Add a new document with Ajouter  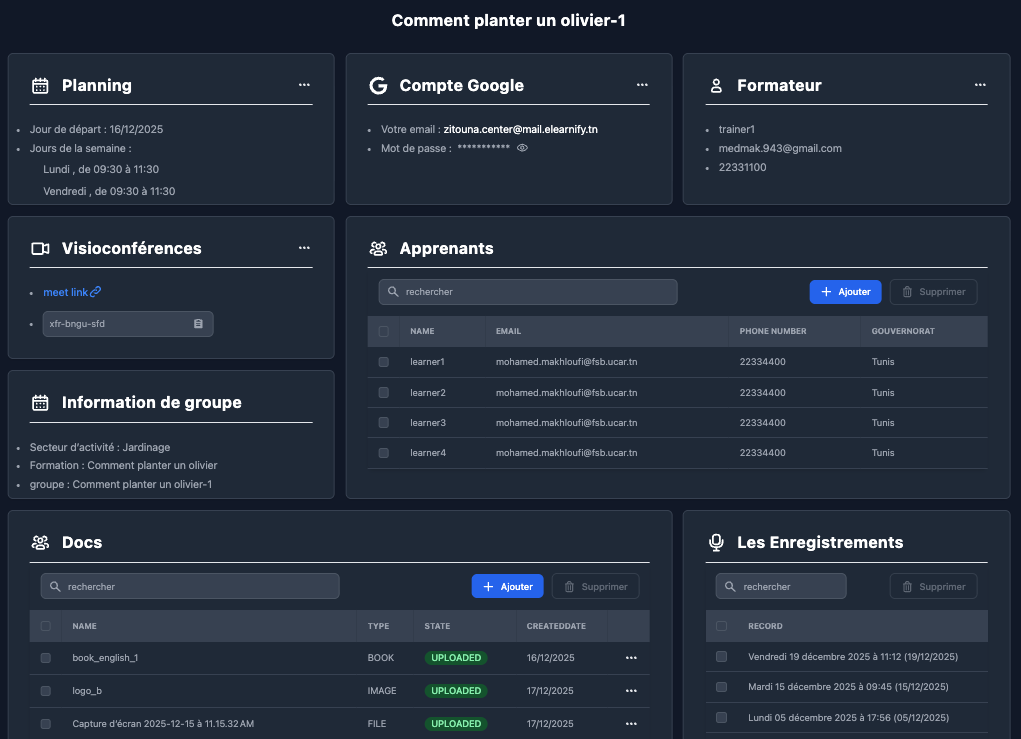(x=507, y=587)
